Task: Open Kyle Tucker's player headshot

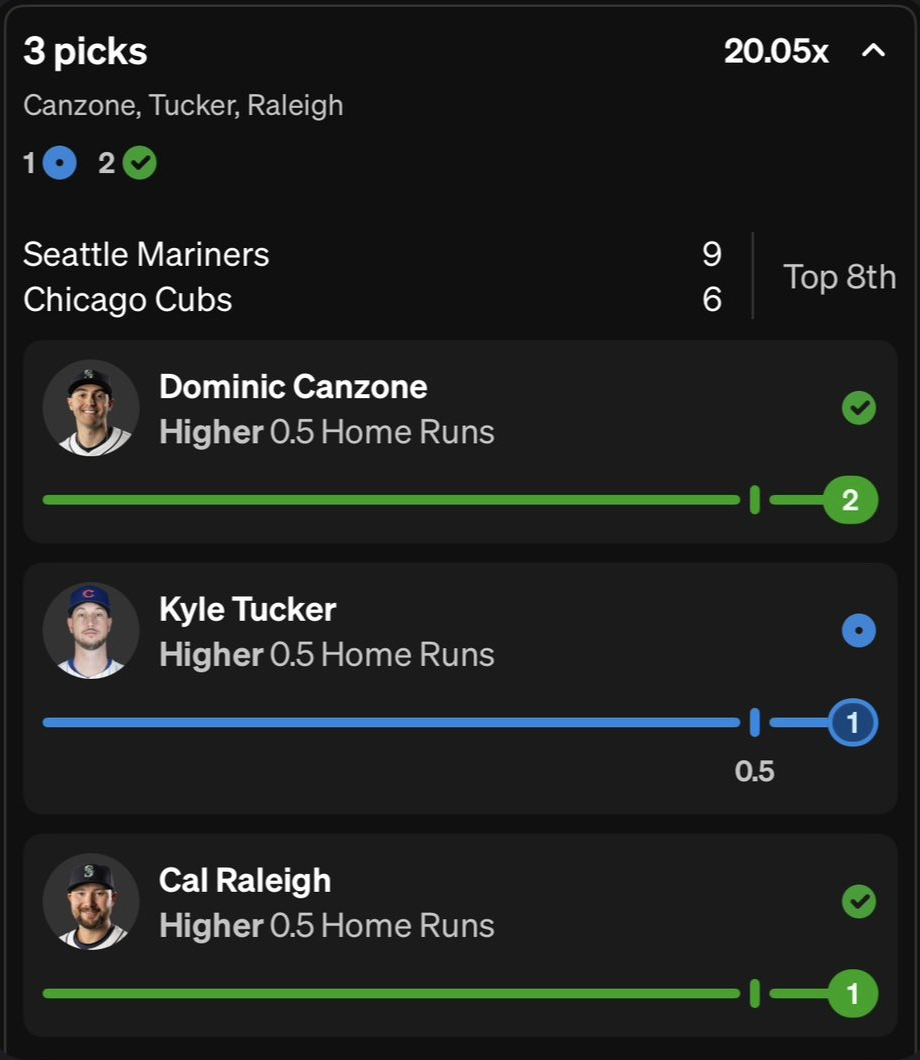Action: (x=91, y=631)
